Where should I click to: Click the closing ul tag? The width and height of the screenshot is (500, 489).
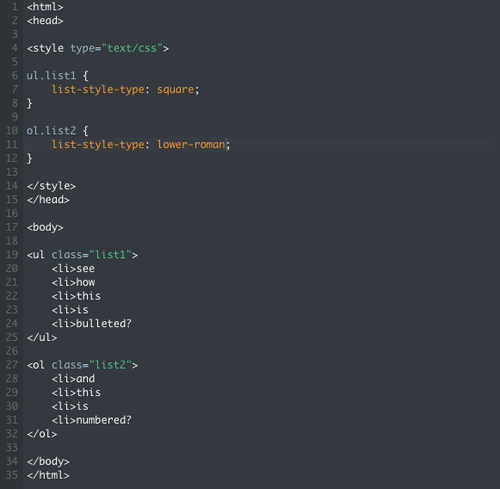pyautogui.click(x=42, y=337)
